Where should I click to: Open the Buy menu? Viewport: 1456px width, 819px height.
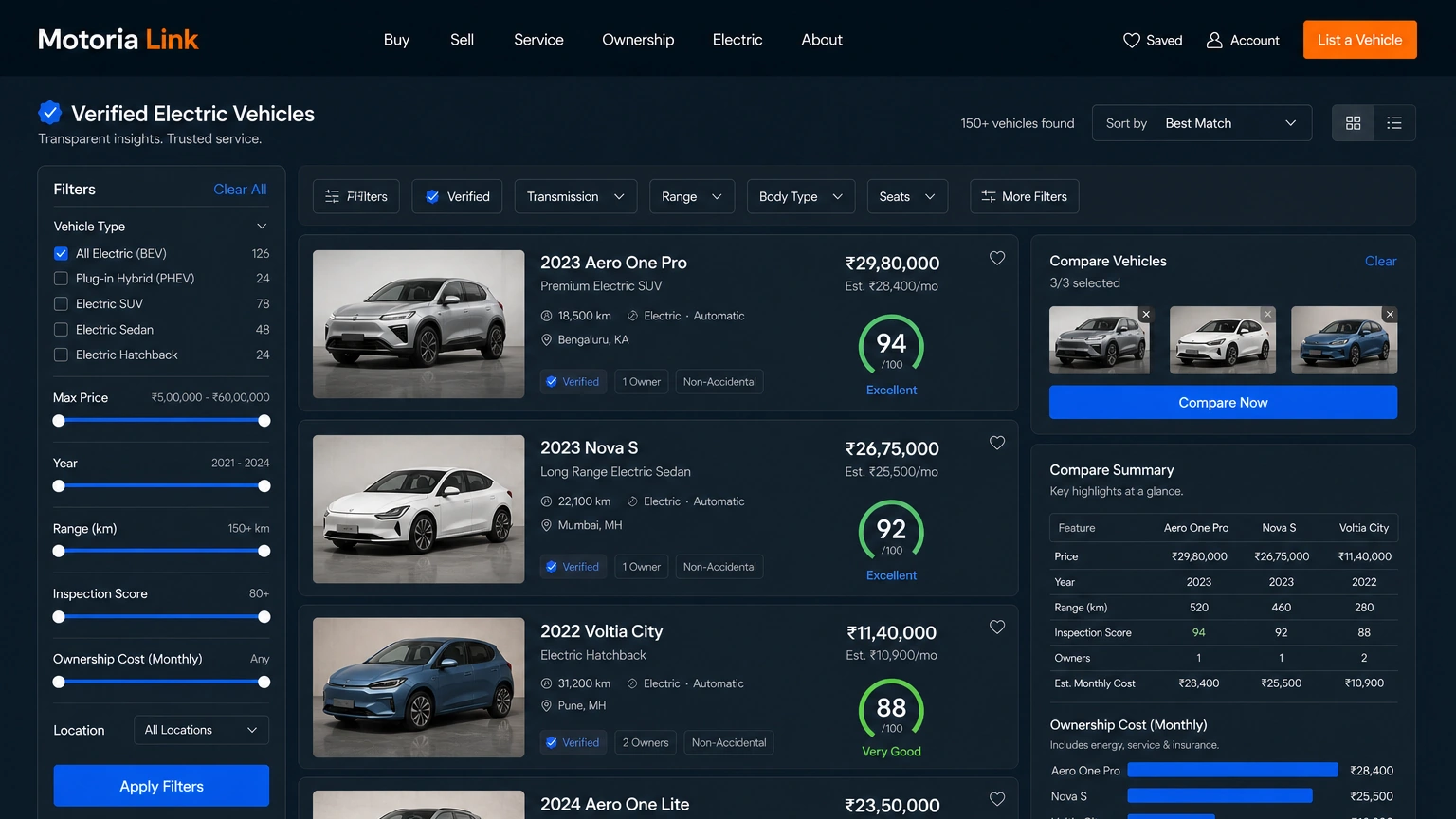click(x=396, y=40)
